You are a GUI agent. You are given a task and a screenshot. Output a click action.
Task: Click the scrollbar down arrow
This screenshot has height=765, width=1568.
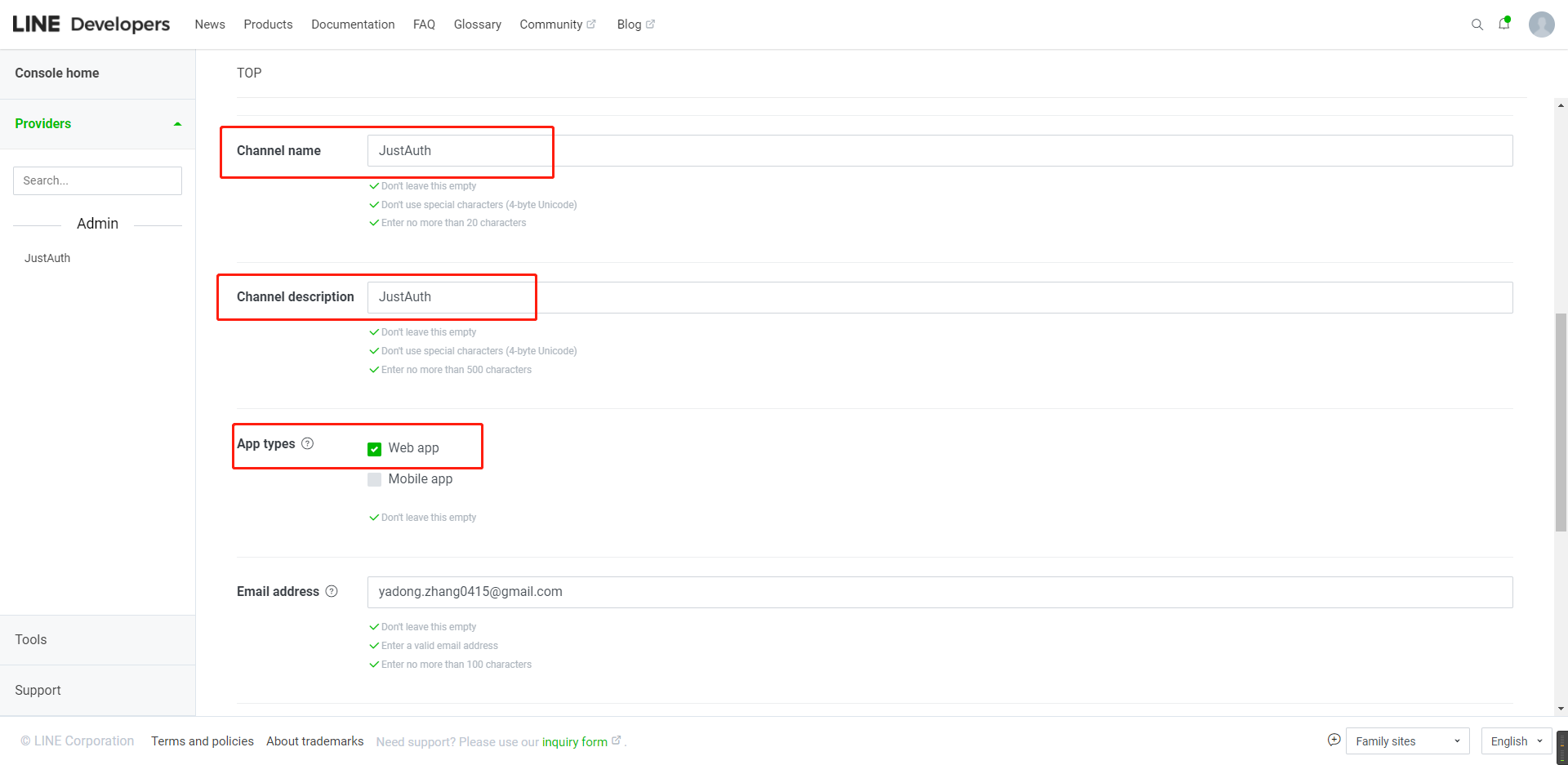[1561, 709]
